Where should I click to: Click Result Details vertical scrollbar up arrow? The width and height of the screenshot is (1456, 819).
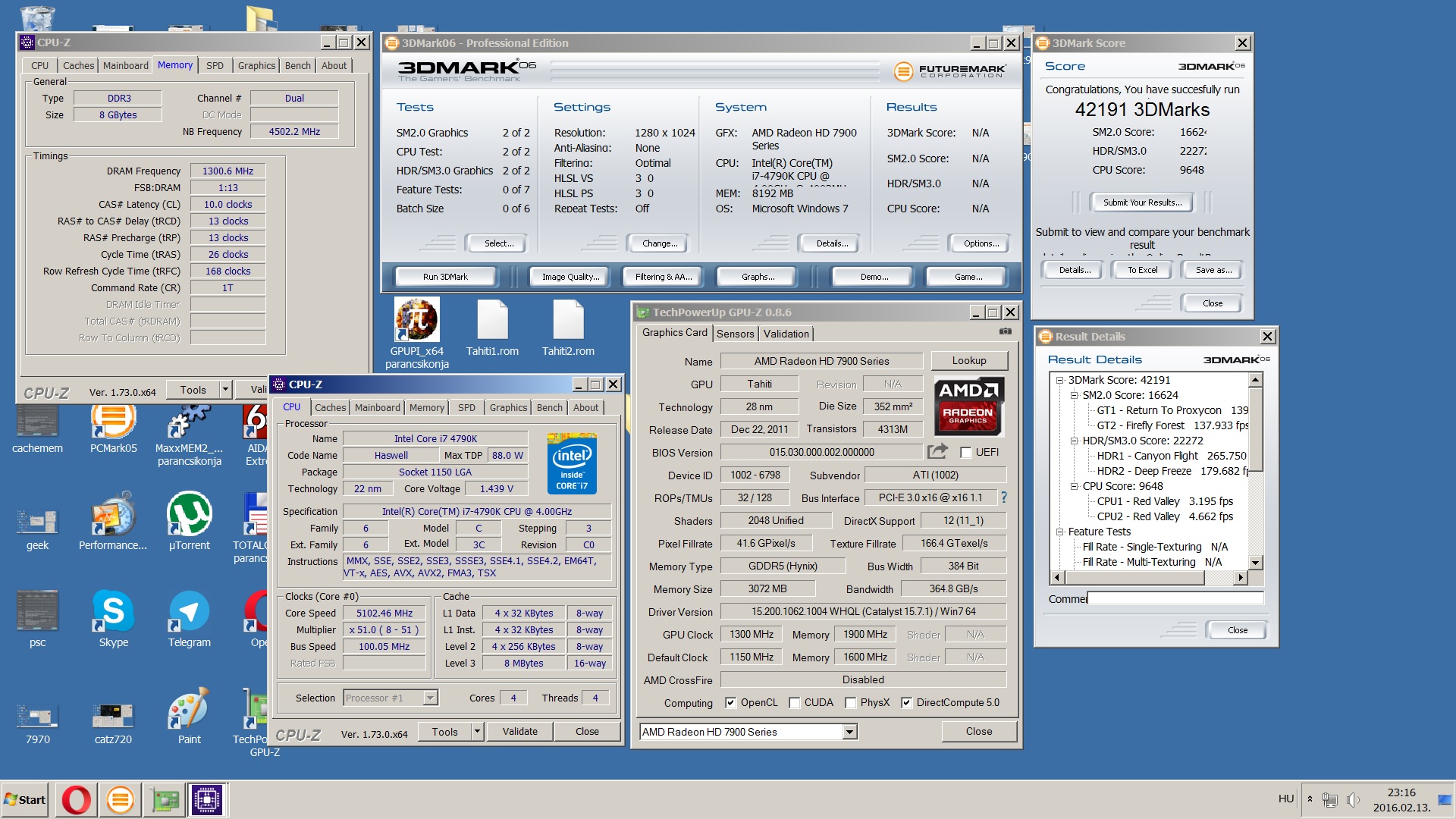point(1256,380)
